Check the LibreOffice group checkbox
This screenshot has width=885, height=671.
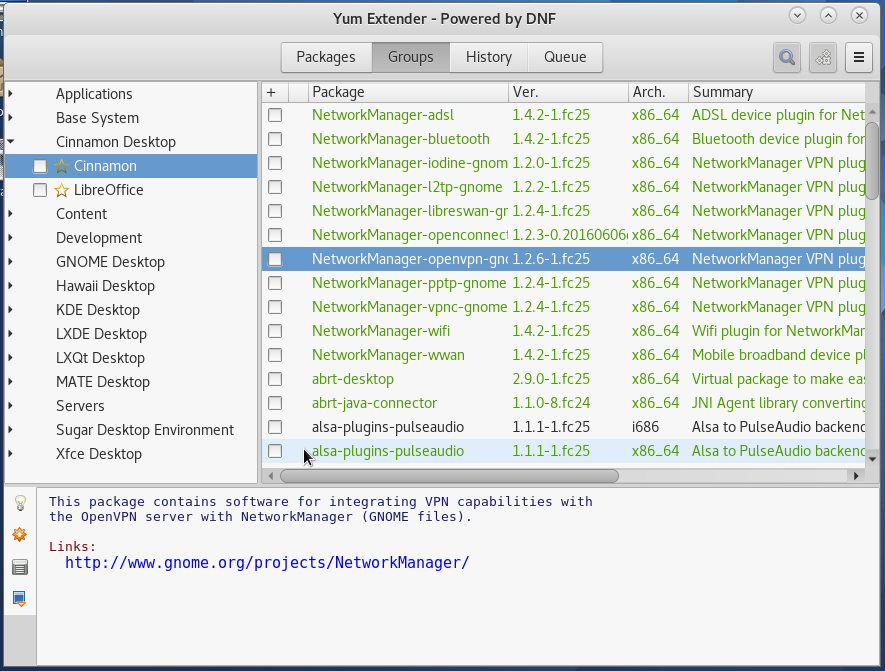point(41,190)
